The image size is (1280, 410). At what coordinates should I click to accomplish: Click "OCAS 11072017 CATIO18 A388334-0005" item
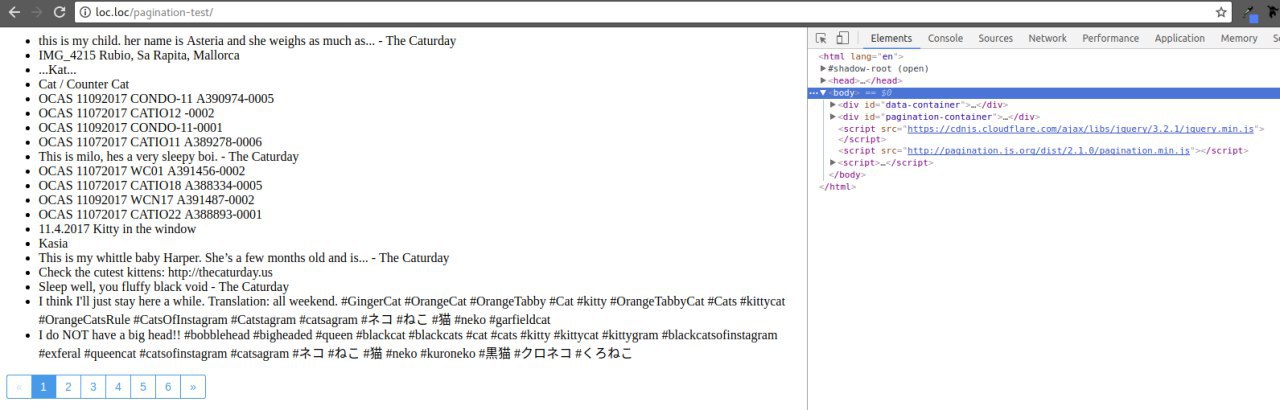click(151, 186)
